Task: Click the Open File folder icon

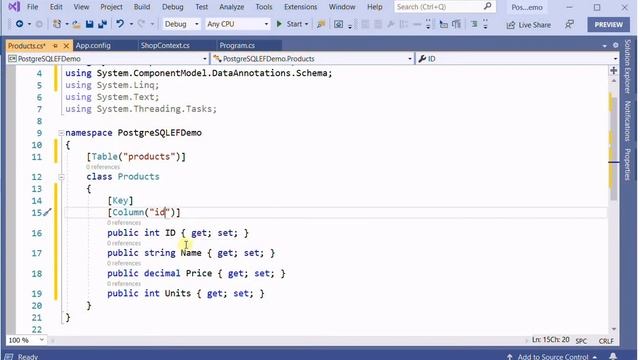Action: coord(76,24)
